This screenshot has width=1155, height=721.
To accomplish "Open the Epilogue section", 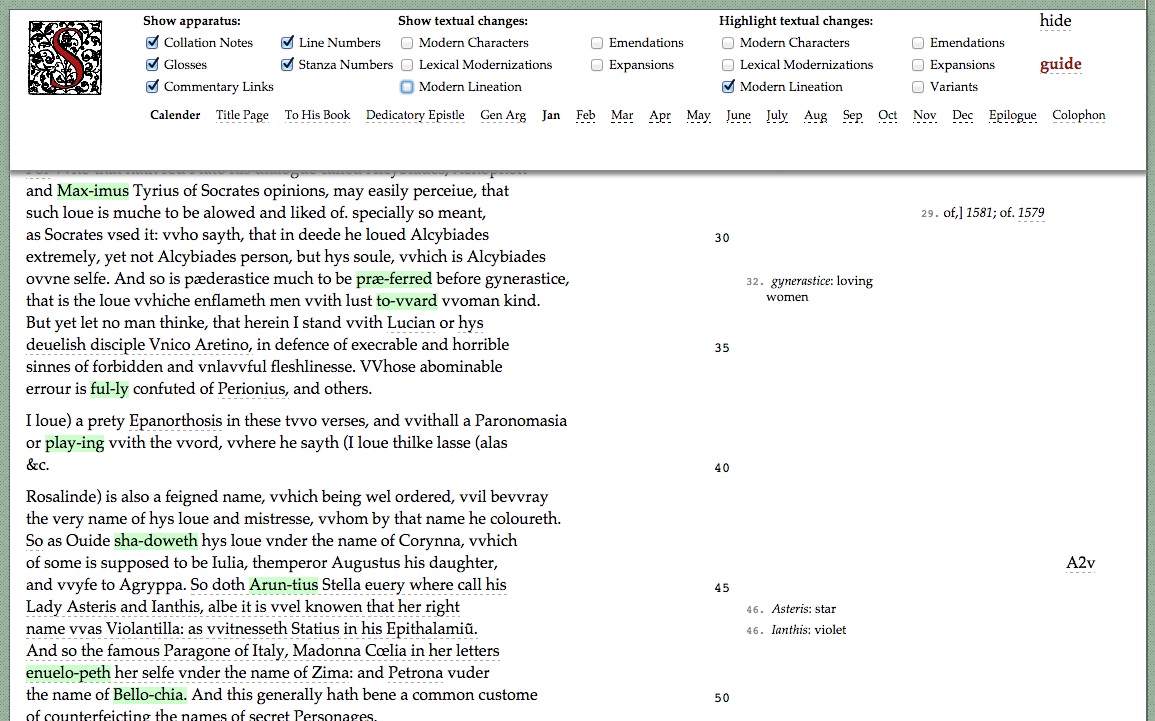I will tap(1012, 115).
